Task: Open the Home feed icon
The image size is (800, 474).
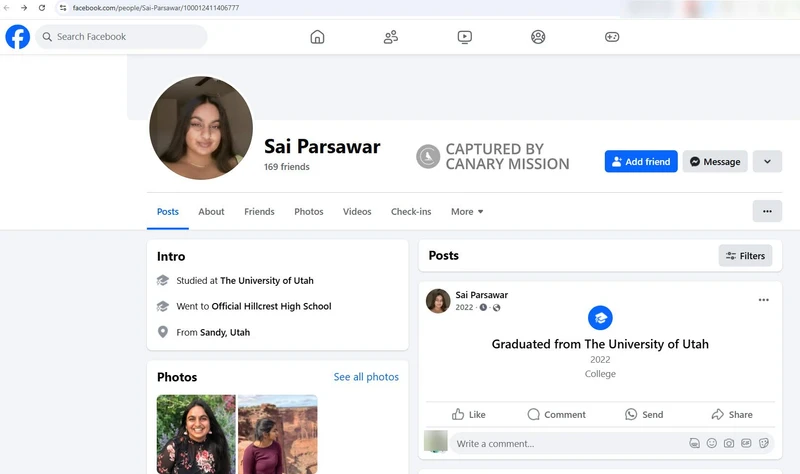Action: (317, 37)
